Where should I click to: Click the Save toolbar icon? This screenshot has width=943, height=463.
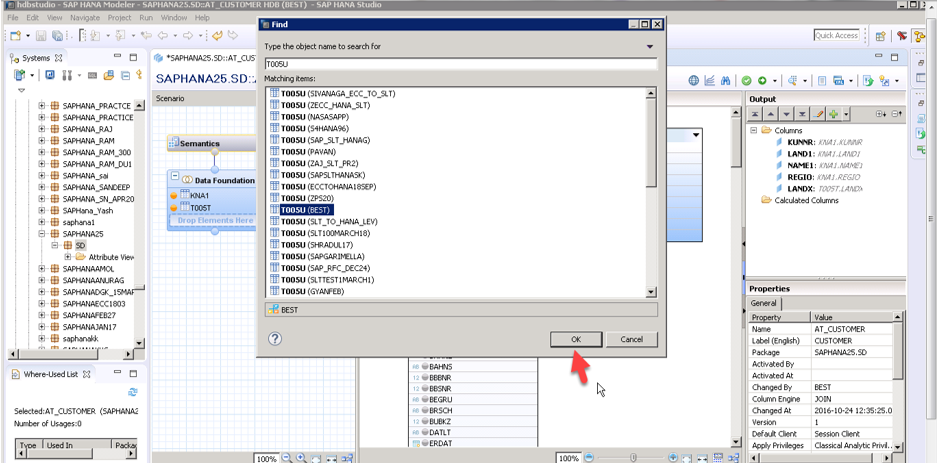point(41,36)
